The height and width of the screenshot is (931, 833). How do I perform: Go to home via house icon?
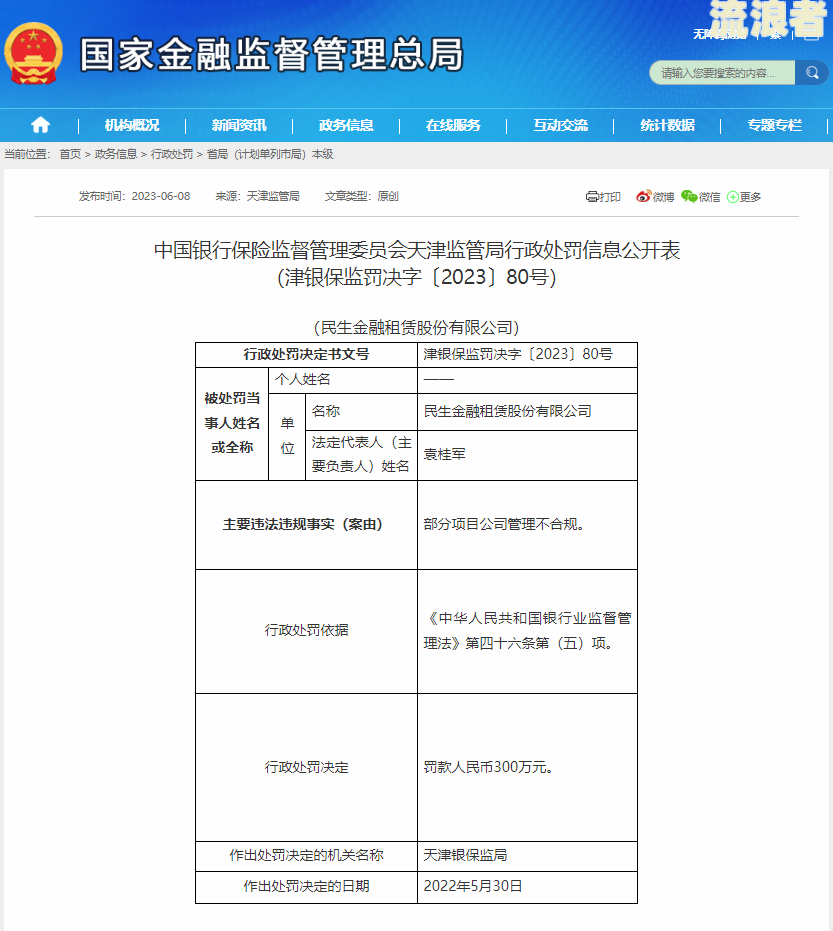(x=40, y=125)
